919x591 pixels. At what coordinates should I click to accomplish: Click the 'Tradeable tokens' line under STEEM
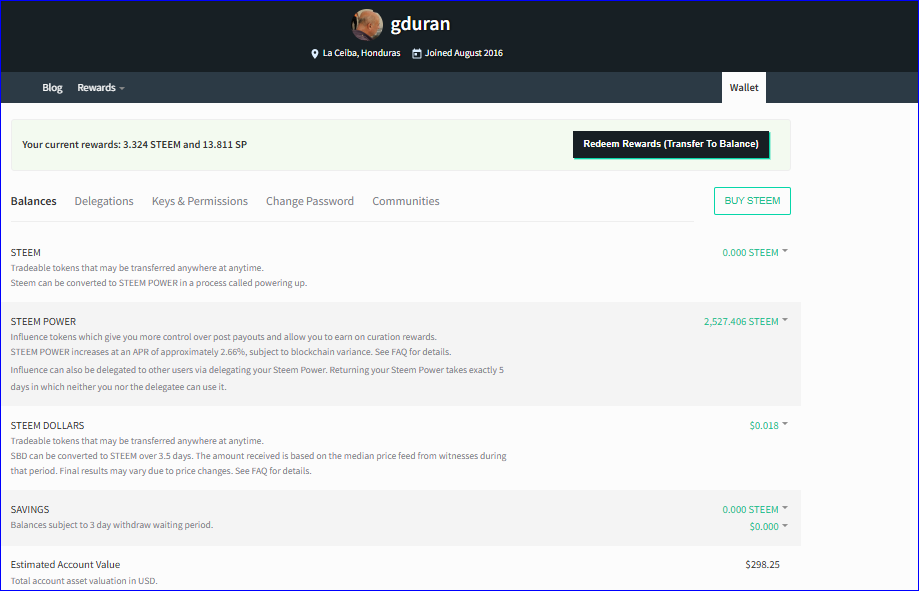click(x=137, y=268)
